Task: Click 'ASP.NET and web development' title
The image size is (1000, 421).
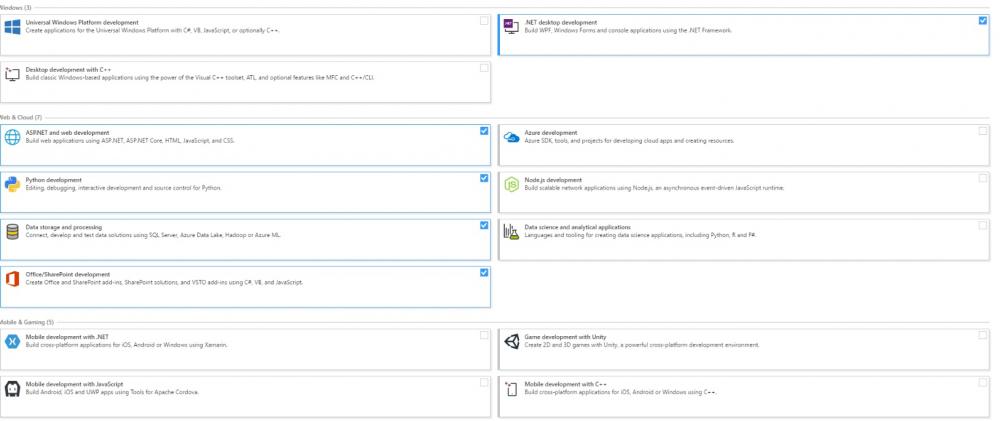Action: point(67,133)
